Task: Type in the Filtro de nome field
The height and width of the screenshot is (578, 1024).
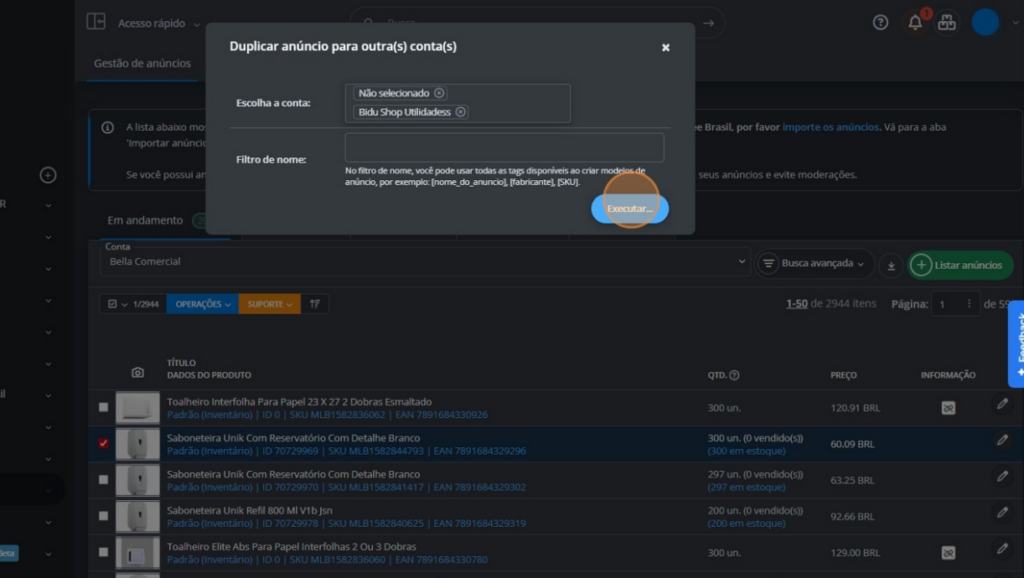Action: tap(504, 148)
